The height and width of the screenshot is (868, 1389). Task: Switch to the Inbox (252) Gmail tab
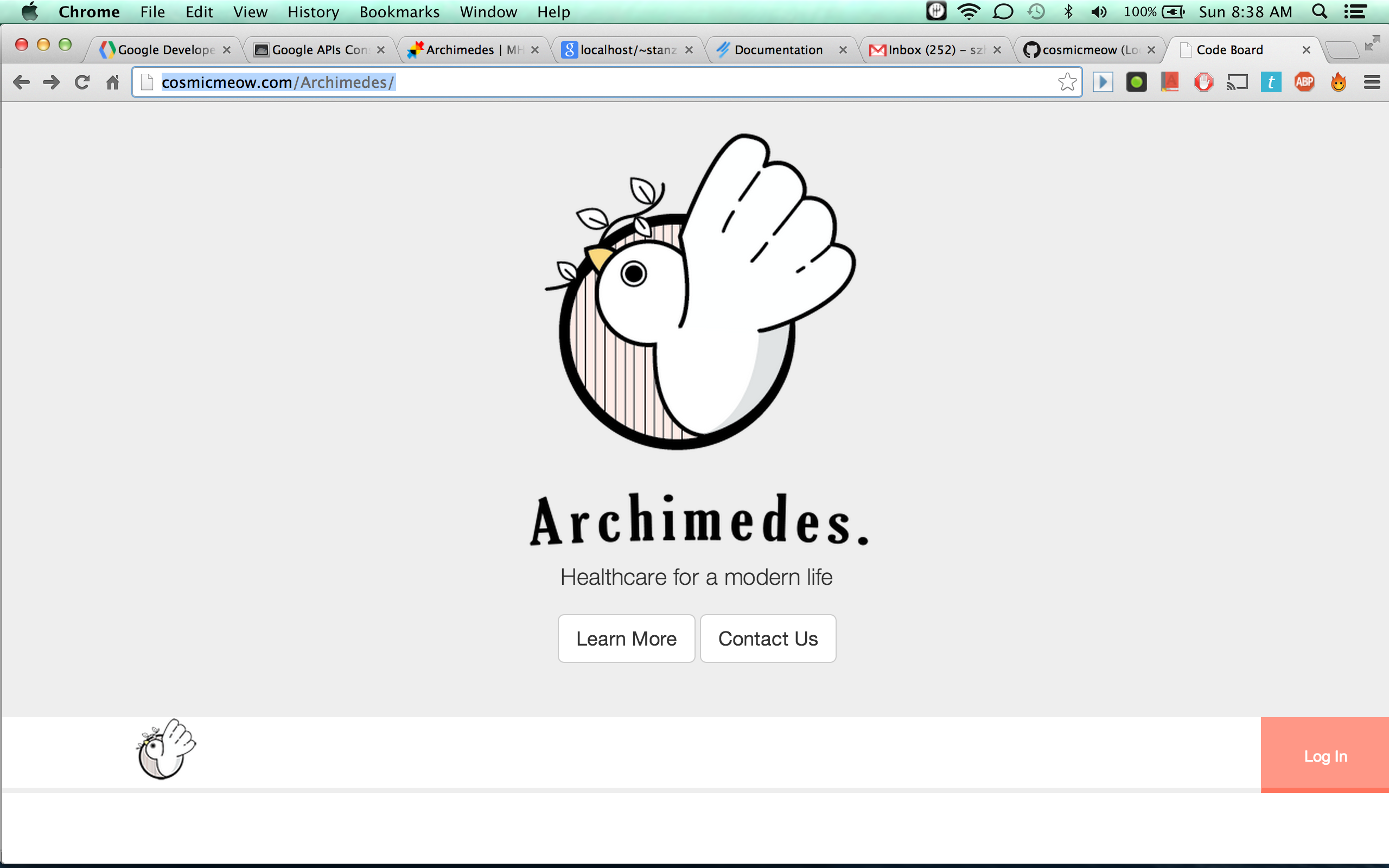[x=933, y=50]
